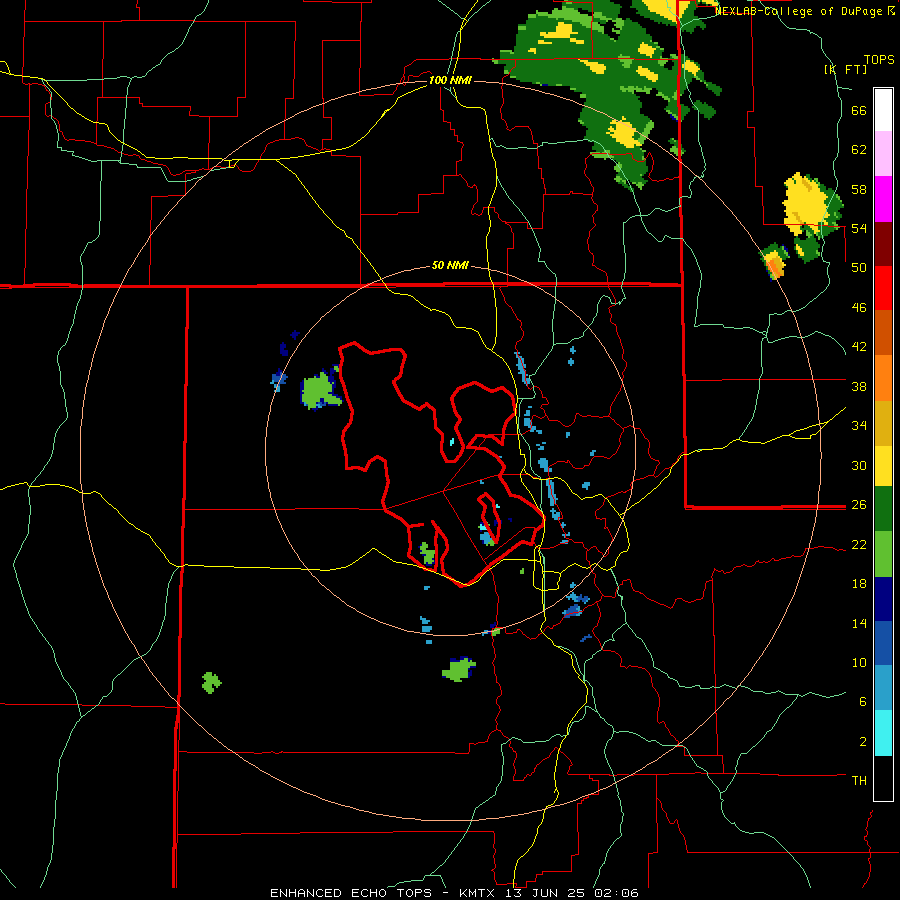Click the dark red (maroon) legend swatch
The height and width of the screenshot is (900, 900).
click(x=883, y=244)
